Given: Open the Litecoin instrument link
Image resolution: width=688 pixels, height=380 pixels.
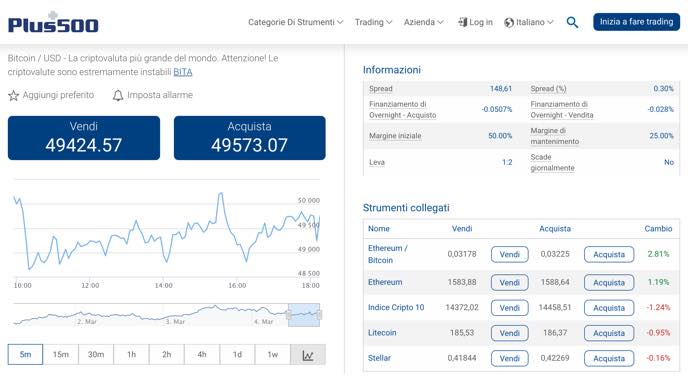Looking at the screenshot, I should pos(382,333).
